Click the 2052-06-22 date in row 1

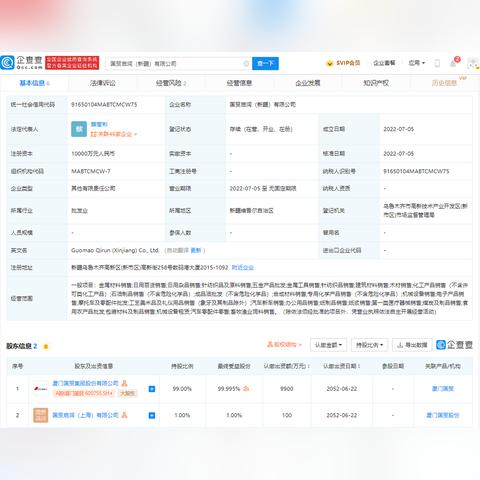(x=342, y=389)
